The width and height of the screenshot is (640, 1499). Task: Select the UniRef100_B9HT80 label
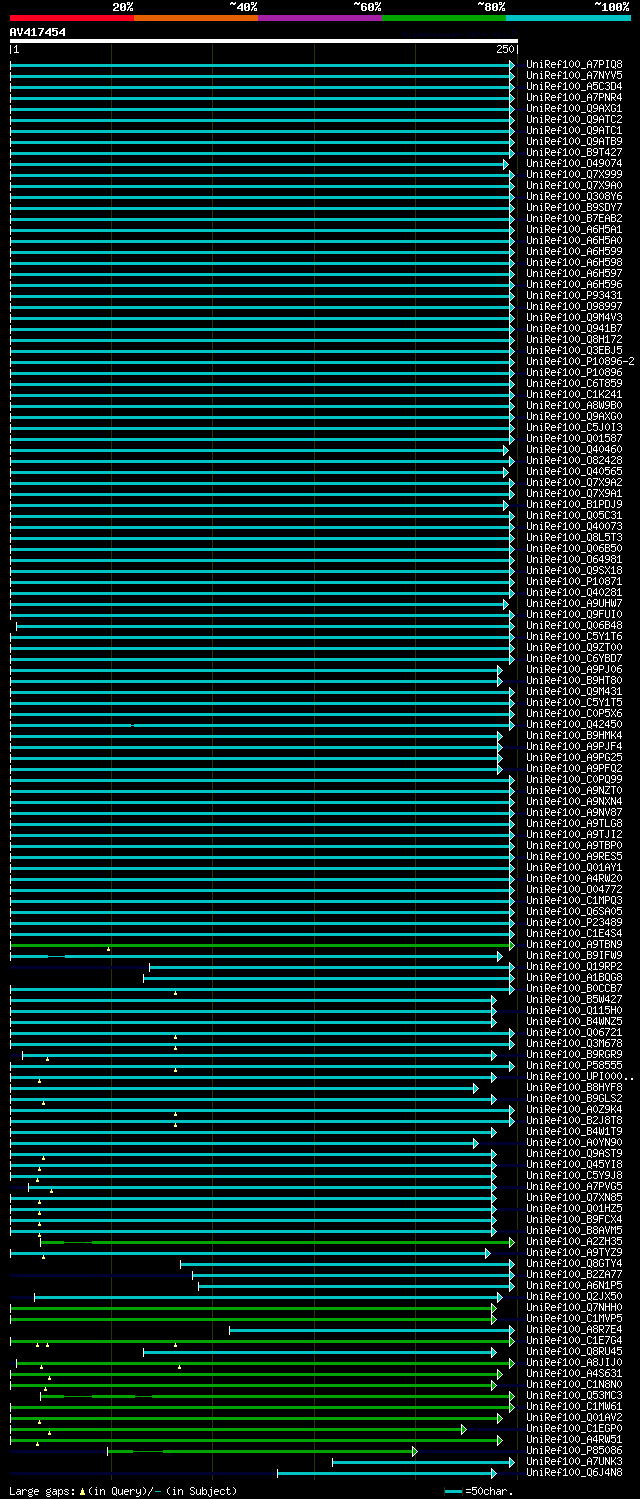(x=574, y=680)
